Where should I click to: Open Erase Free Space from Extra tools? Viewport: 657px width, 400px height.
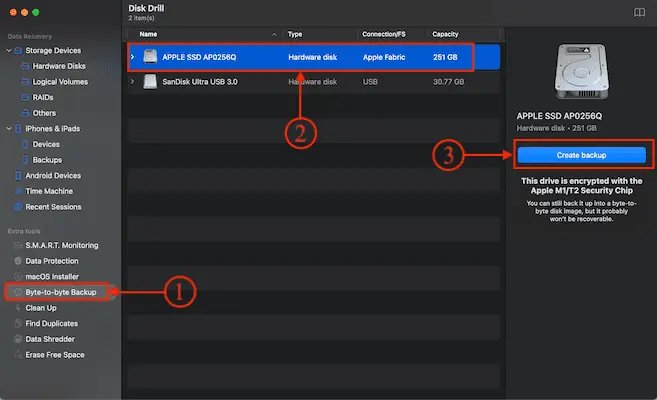(55, 355)
